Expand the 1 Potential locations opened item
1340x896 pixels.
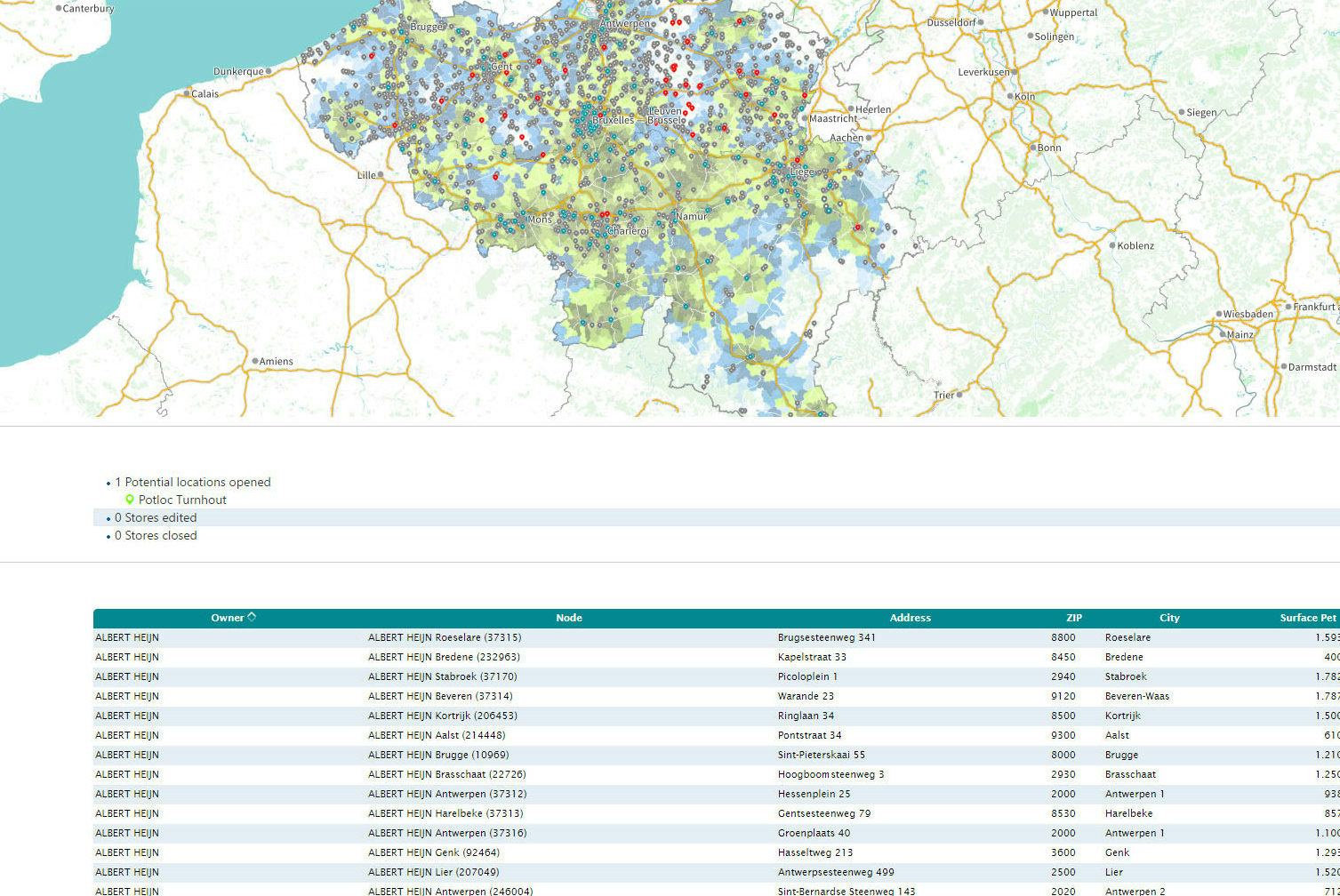[x=193, y=482]
